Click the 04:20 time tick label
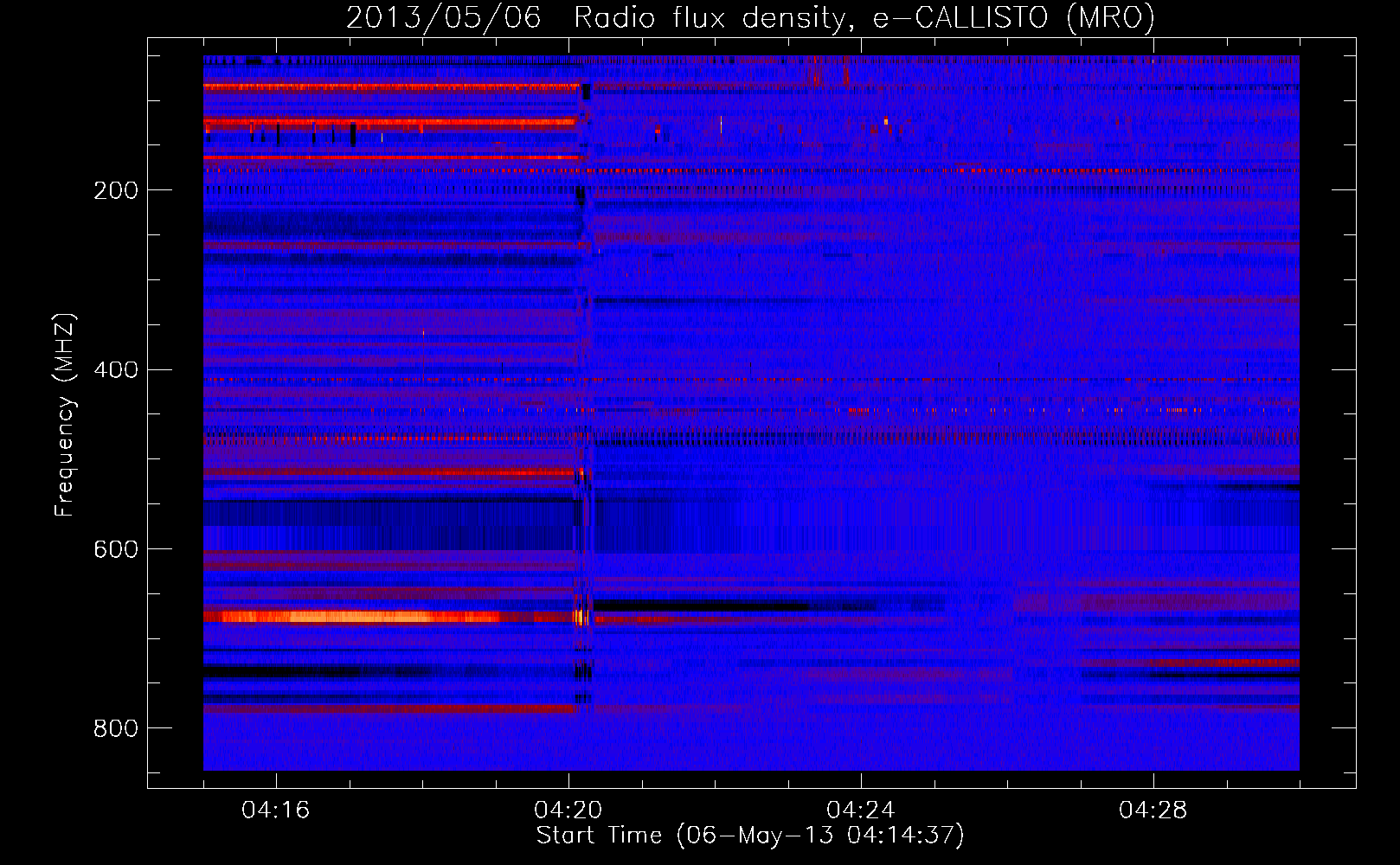This screenshot has width=1400, height=865. pyautogui.click(x=568, y=811)
